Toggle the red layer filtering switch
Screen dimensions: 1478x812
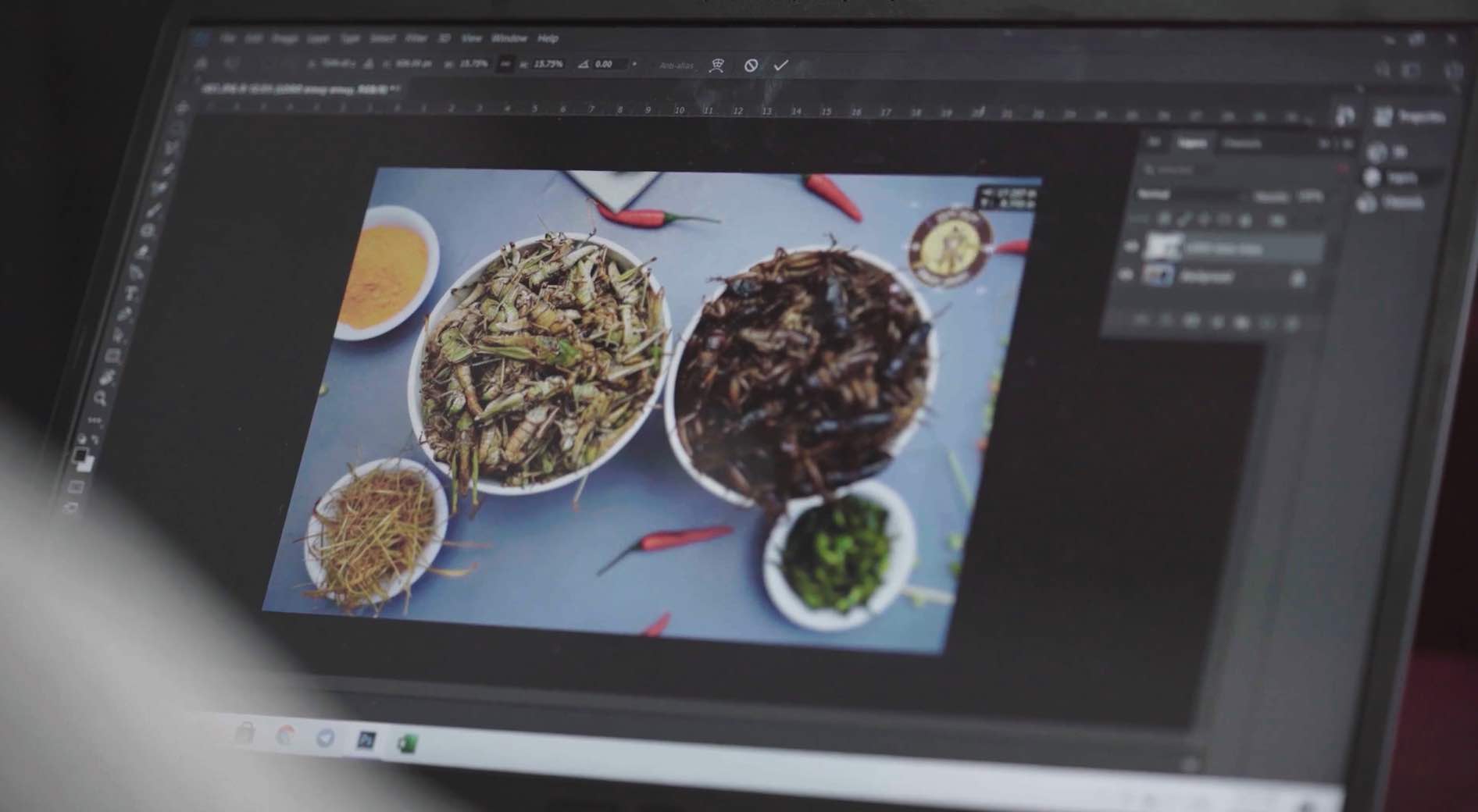tap(1343, 169)
